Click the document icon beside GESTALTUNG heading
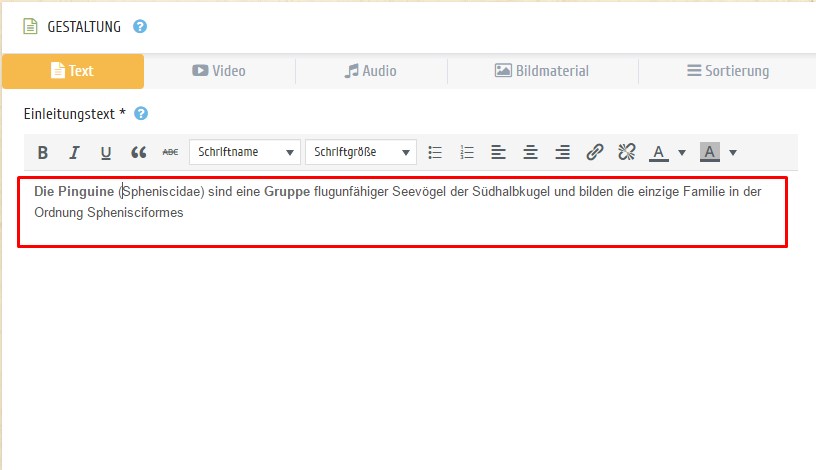The height and width of the screenshot is (470, 816). pos(30,26)
